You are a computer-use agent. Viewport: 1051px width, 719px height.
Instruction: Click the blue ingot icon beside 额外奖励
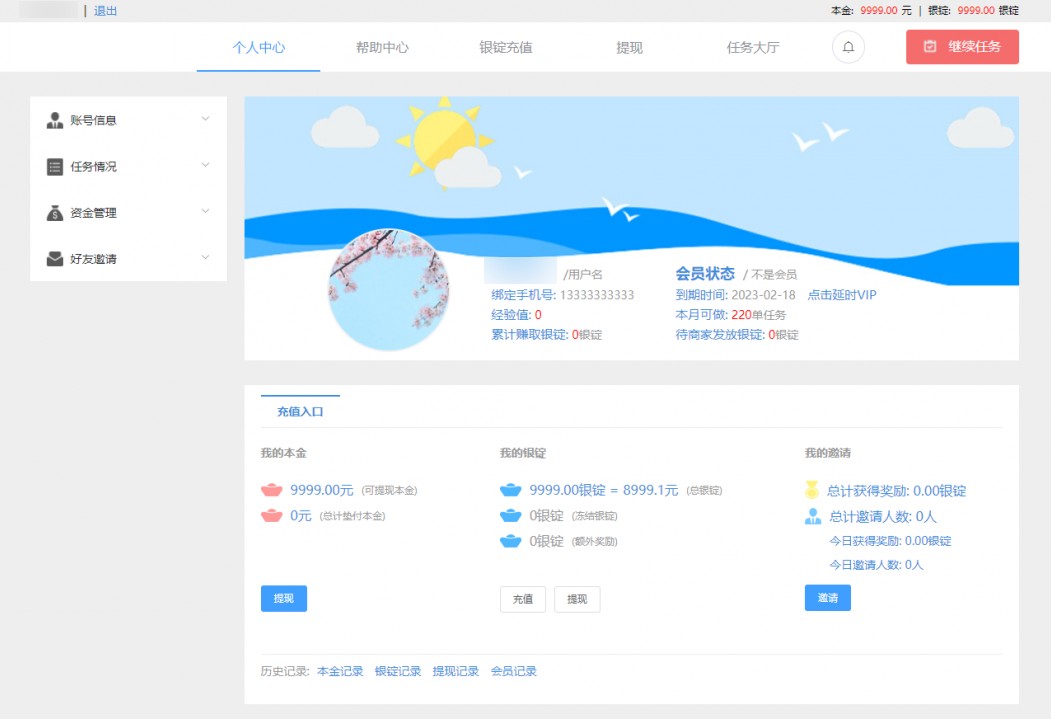point(511,541)
